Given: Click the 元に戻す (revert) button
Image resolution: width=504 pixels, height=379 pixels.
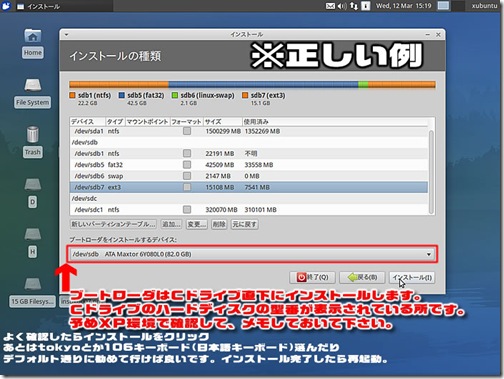Looking at the screenshot, I should (244, 224).
